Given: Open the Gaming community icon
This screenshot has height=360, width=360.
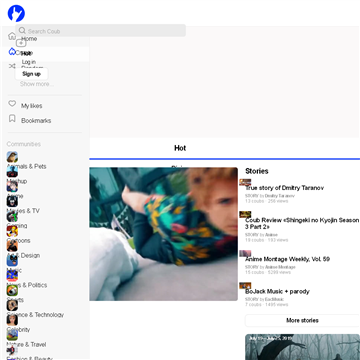Looking at the screenshot, I should (12, 216).
